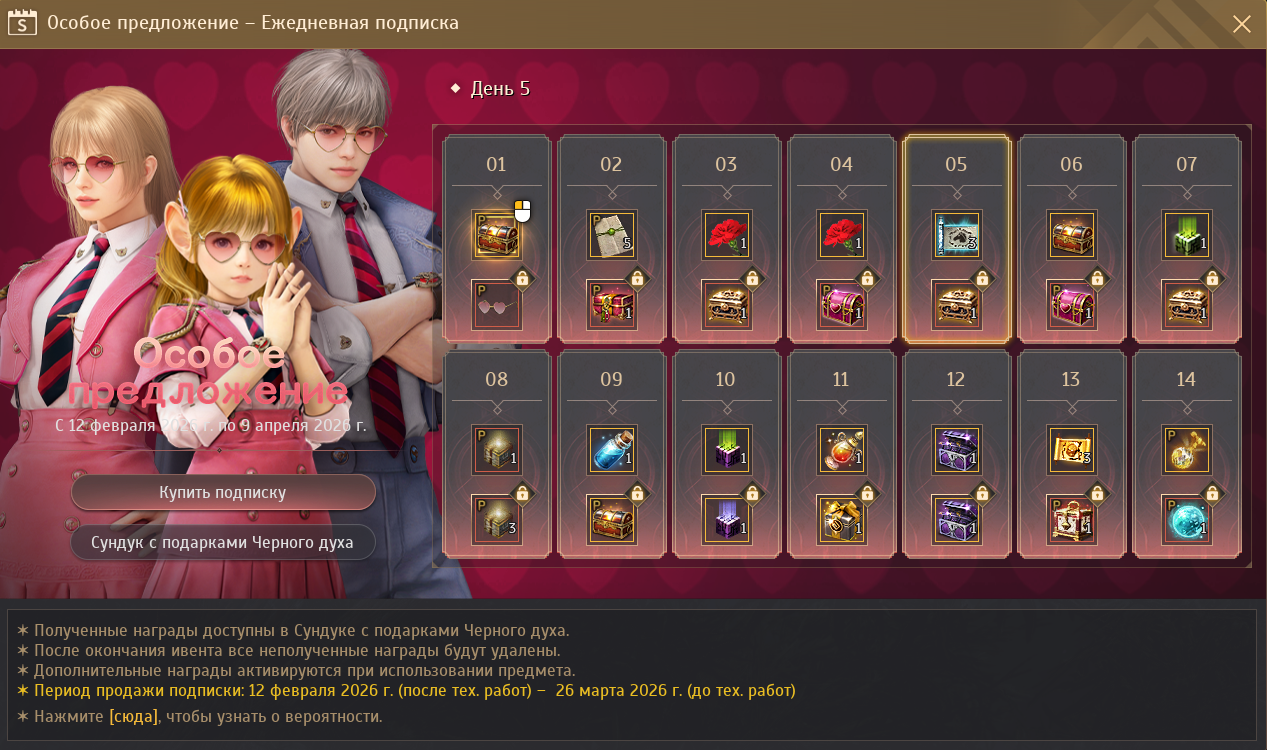Click the cyan orb locked reward on Day 14
Image resolution: width=1267 pixels, height=750 pixels.
(x=1186, y=519)
